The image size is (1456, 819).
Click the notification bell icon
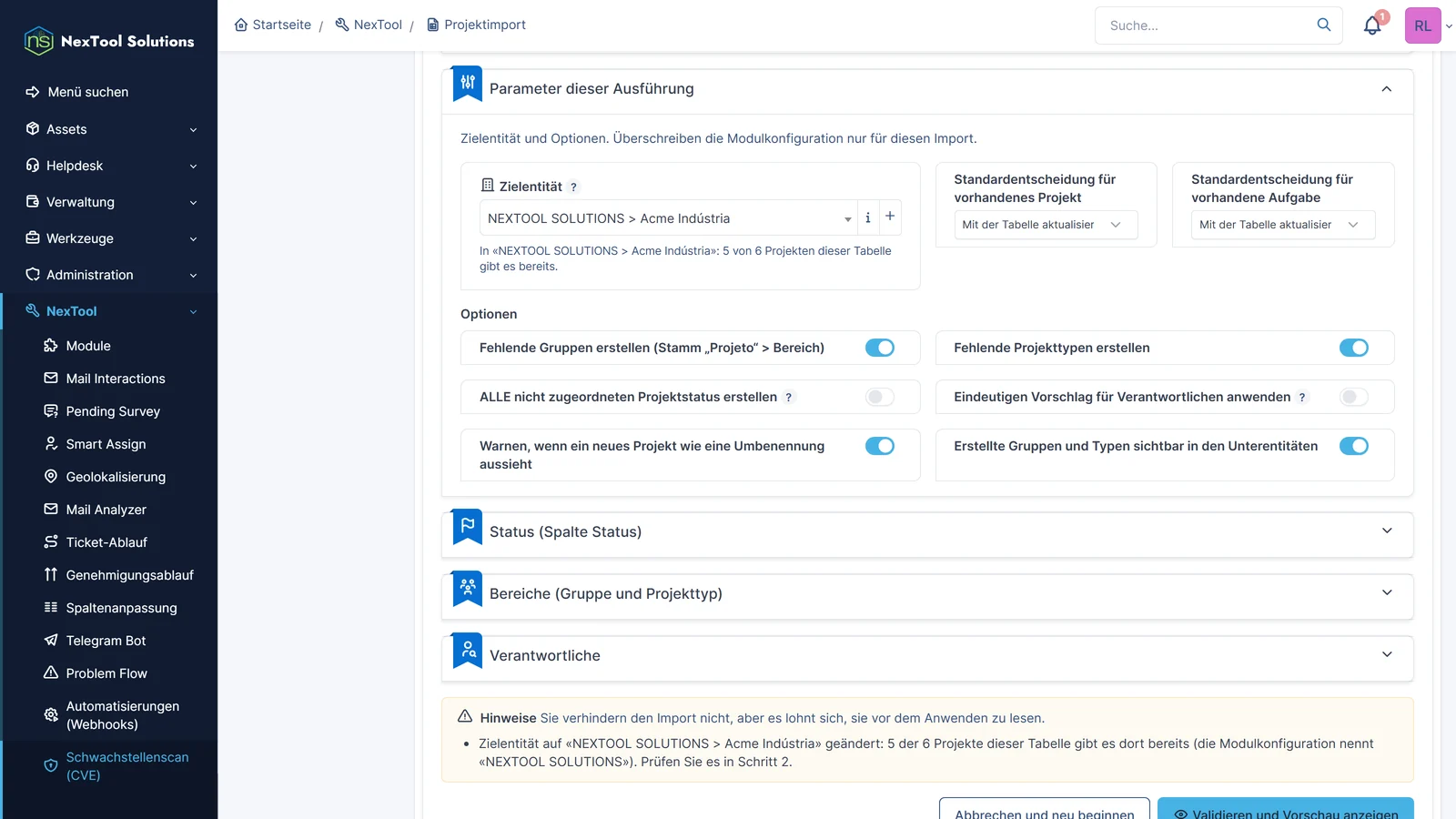pyautogui.click(x=1372, y=25)
